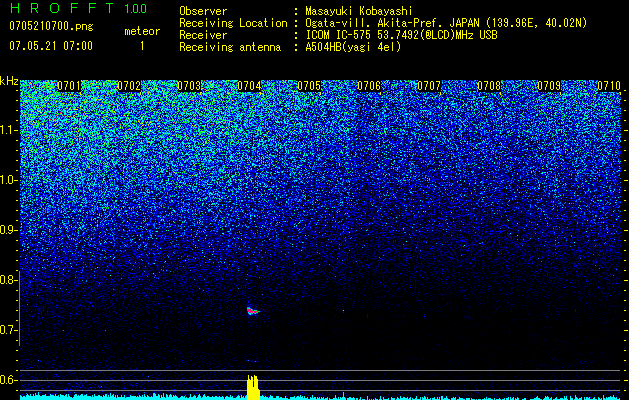Click the 0.9 kHz axis label

pyautogui.click(x=8, y=230)
